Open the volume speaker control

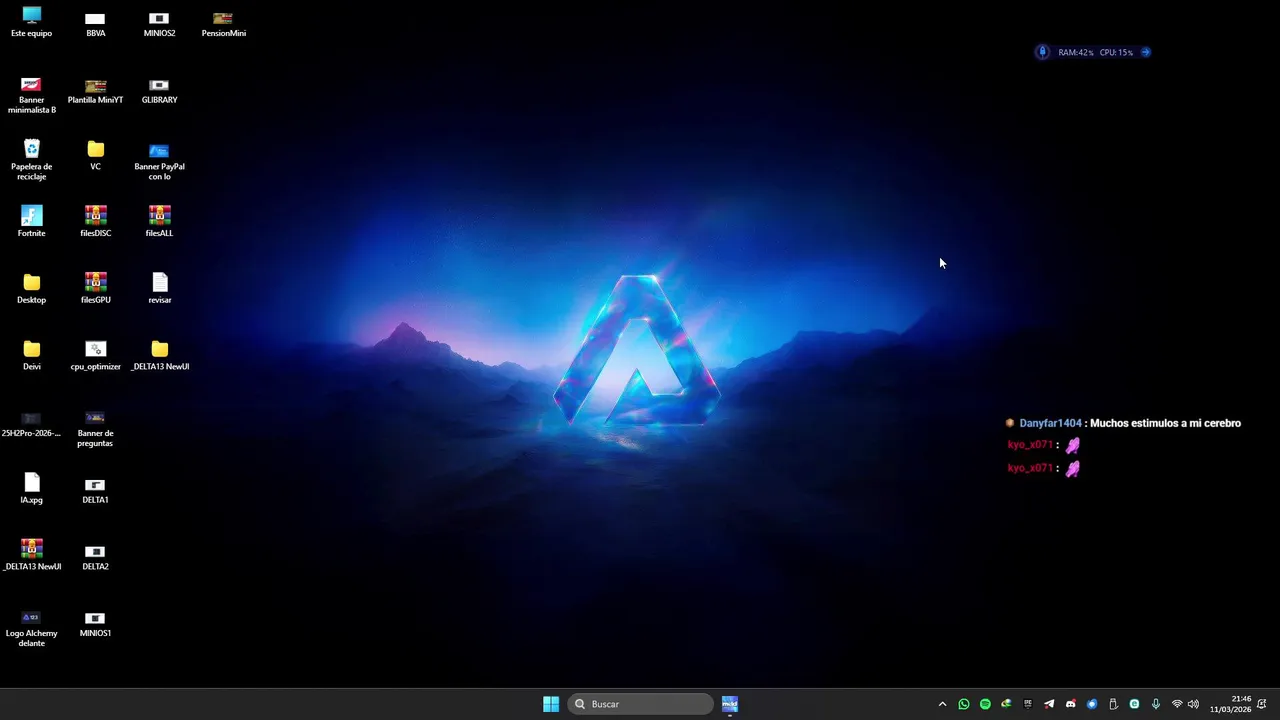1193,704
